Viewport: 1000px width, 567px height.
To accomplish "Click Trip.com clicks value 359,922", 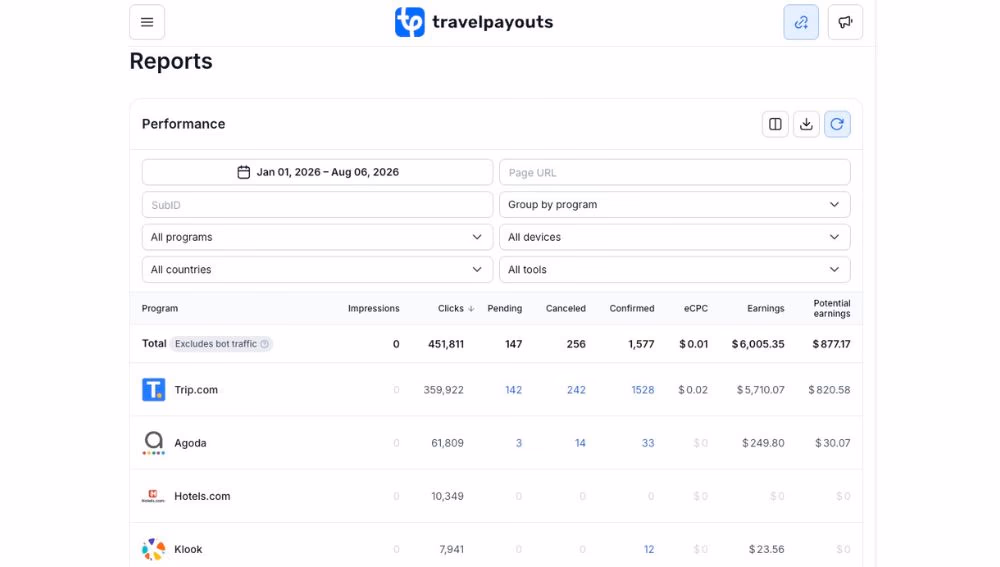I will pos(443,390).
